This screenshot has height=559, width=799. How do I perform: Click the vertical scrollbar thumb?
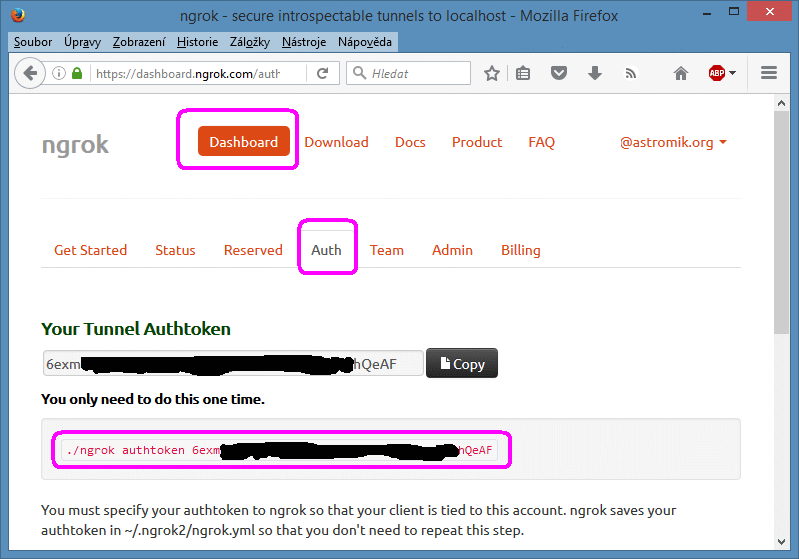(781, 222)
